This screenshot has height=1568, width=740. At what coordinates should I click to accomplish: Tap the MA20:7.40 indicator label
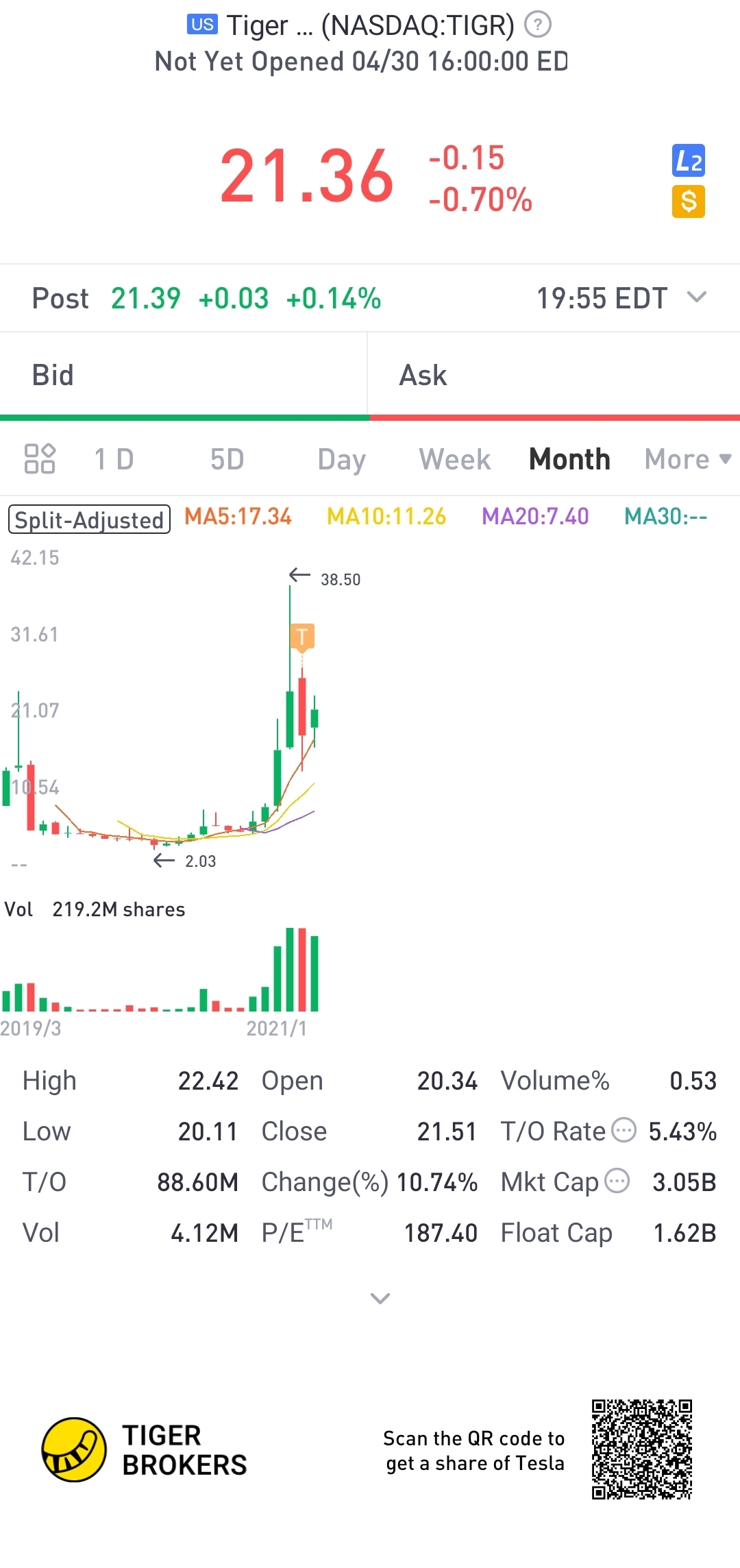[535, 517]
